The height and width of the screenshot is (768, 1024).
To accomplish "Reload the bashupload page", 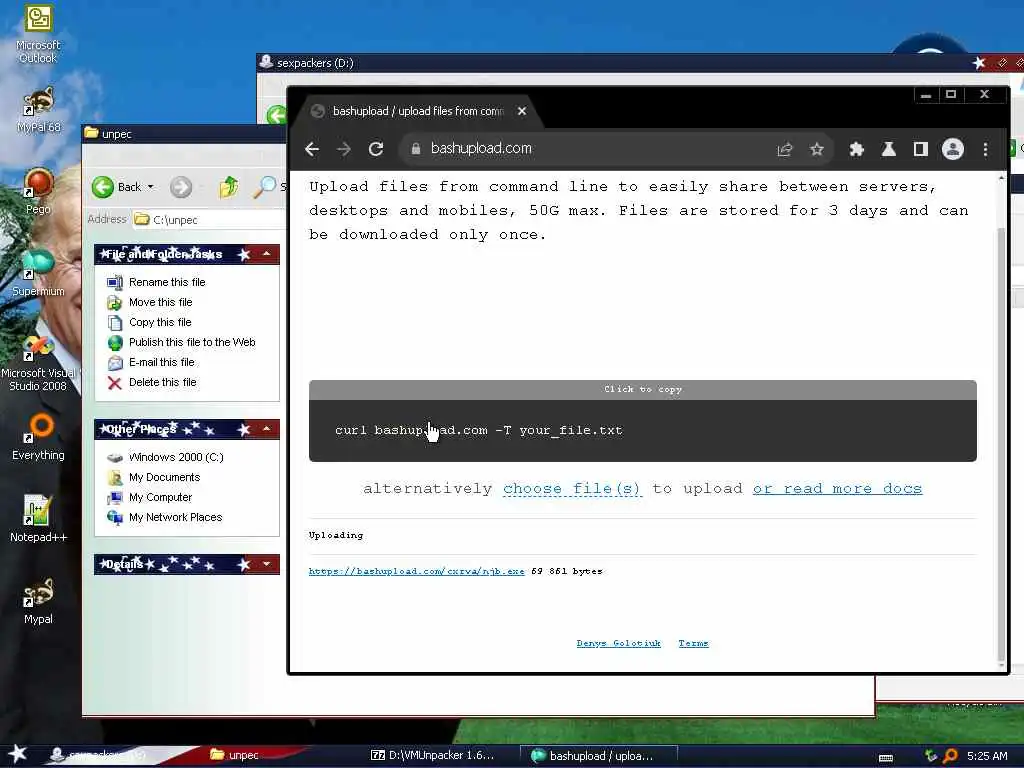I will coord(376,149).
